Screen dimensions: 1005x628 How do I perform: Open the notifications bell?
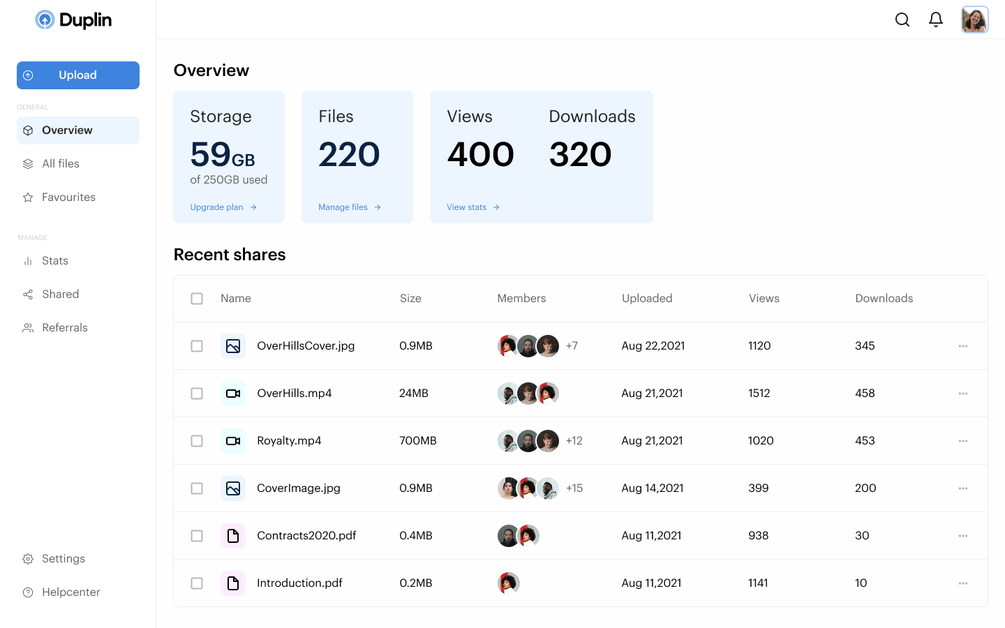pyautogui.click(x=936, y=19)
